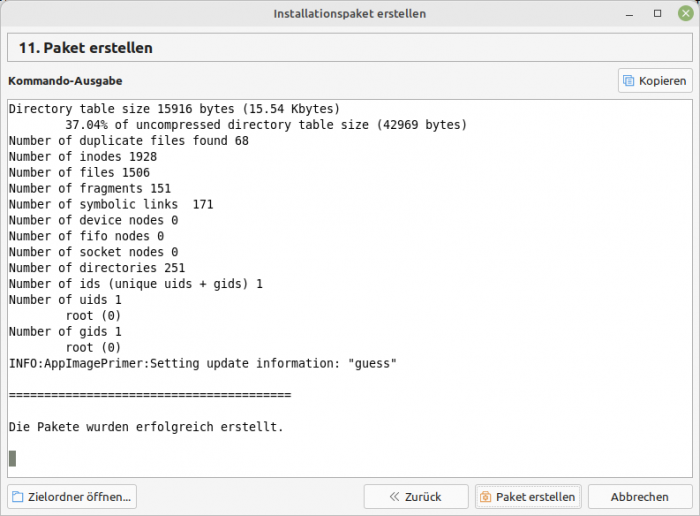Click the 'Die Pakete wurden erfolgreich erstellt.' line
The height and width of the screenshot is (516, 700).
click(x=146, y=427)
